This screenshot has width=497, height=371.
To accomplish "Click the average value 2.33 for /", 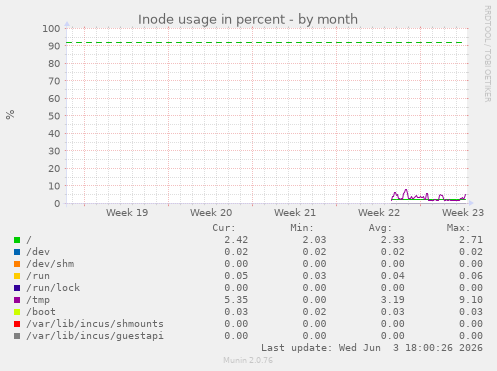I will 392,240.
